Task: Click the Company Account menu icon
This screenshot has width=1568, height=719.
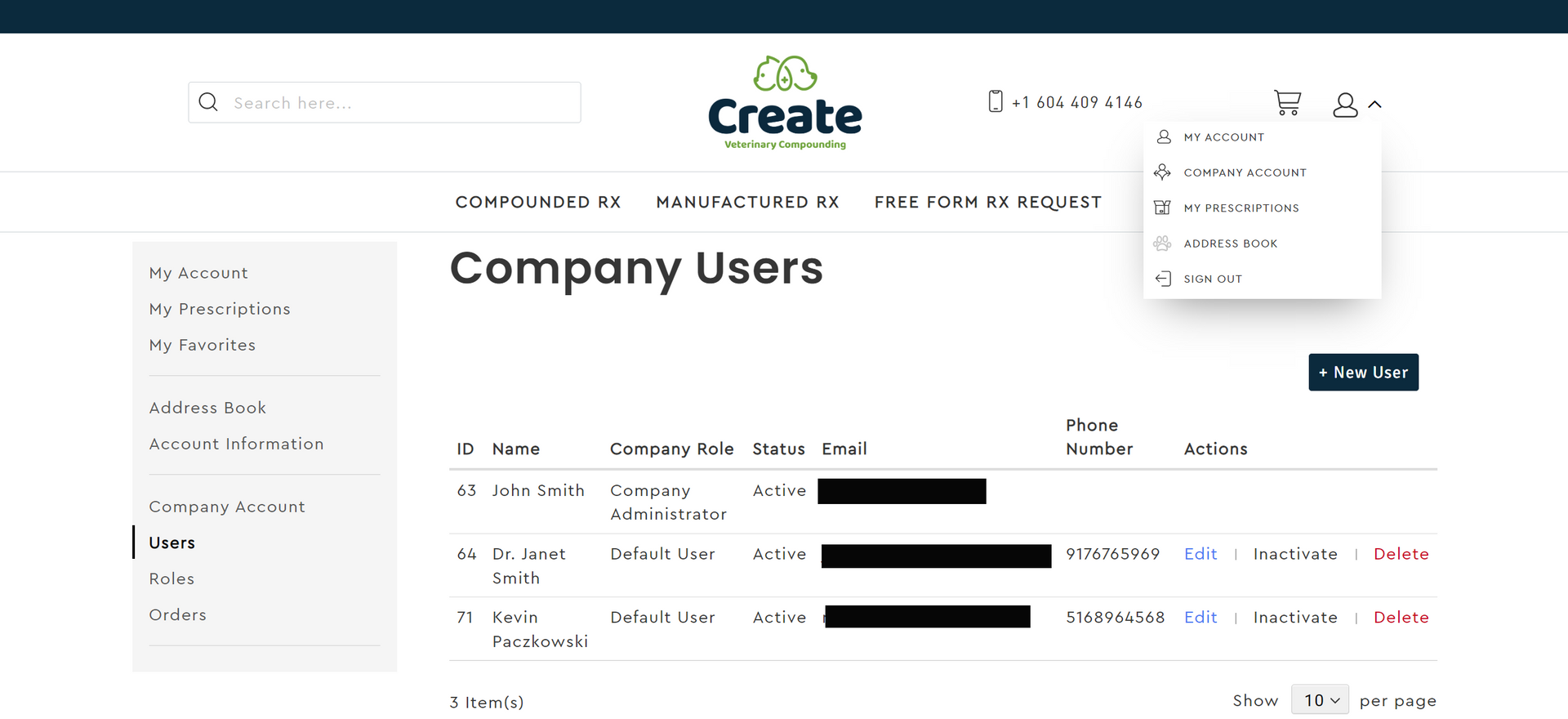Action: (x=1162, y=172)
